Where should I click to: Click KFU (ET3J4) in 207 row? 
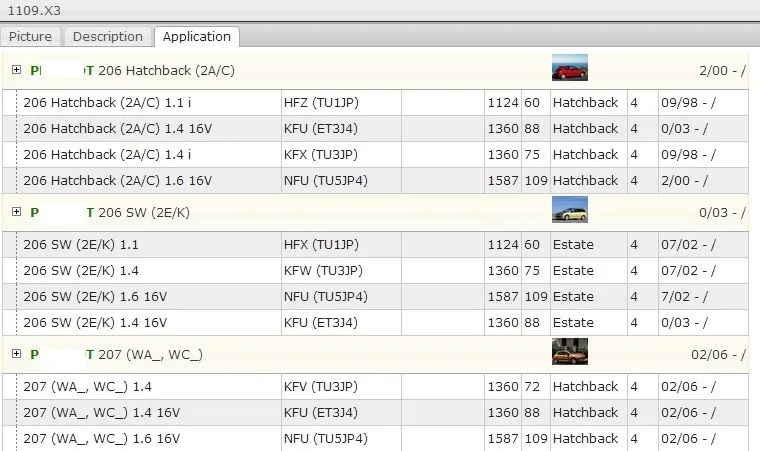321,413
